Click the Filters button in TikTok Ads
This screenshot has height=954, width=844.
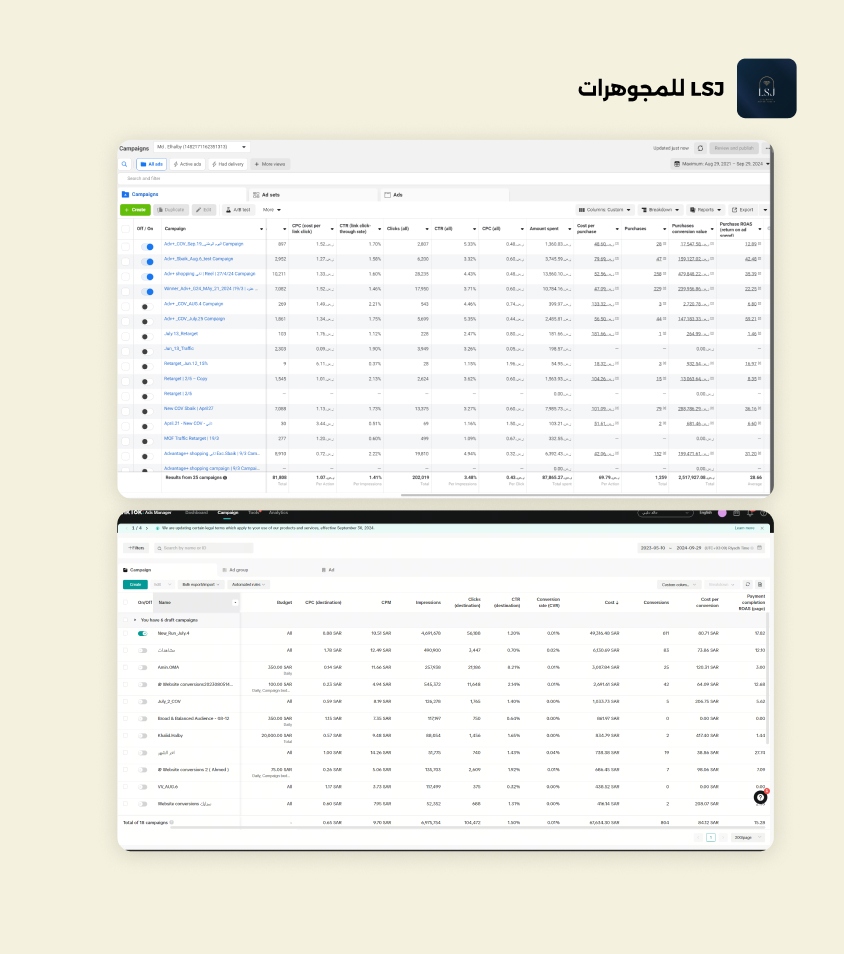135,548
